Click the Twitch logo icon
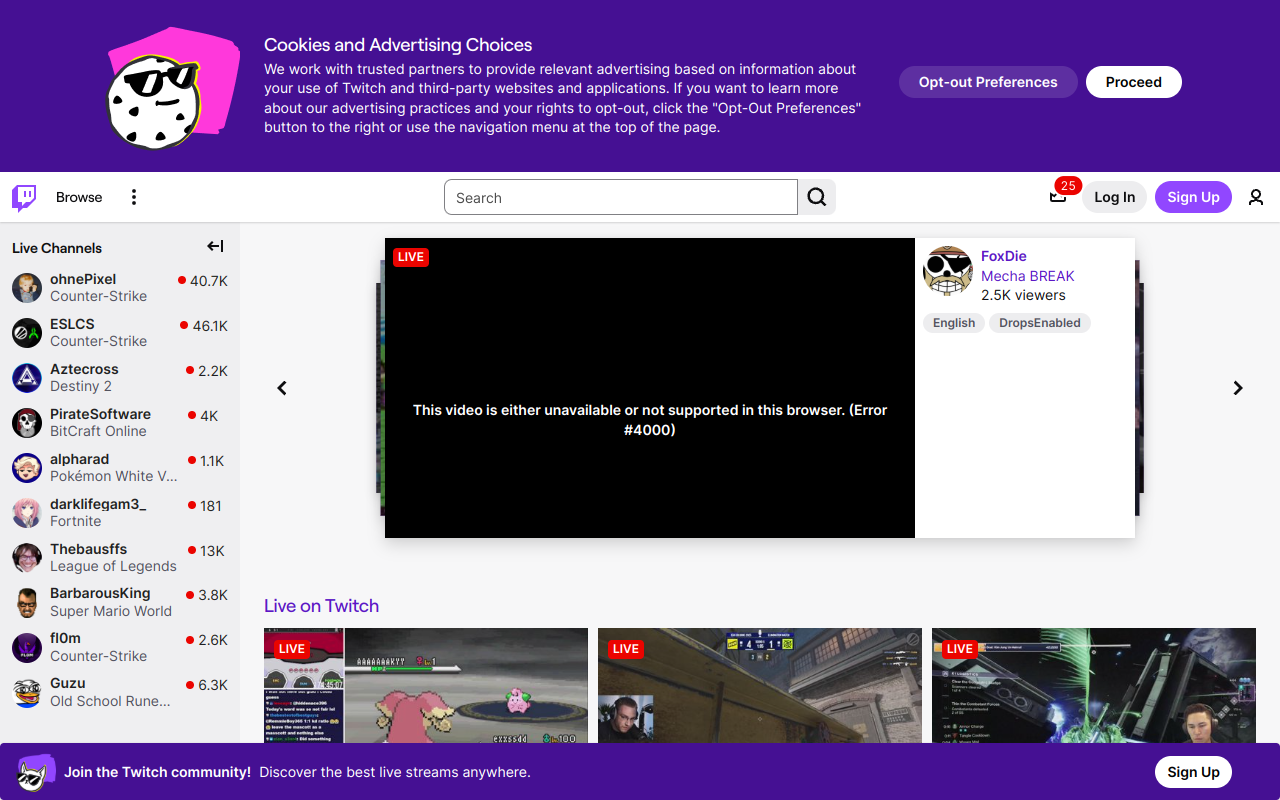This screenshot has height=800, width=1280. (22, 197)
